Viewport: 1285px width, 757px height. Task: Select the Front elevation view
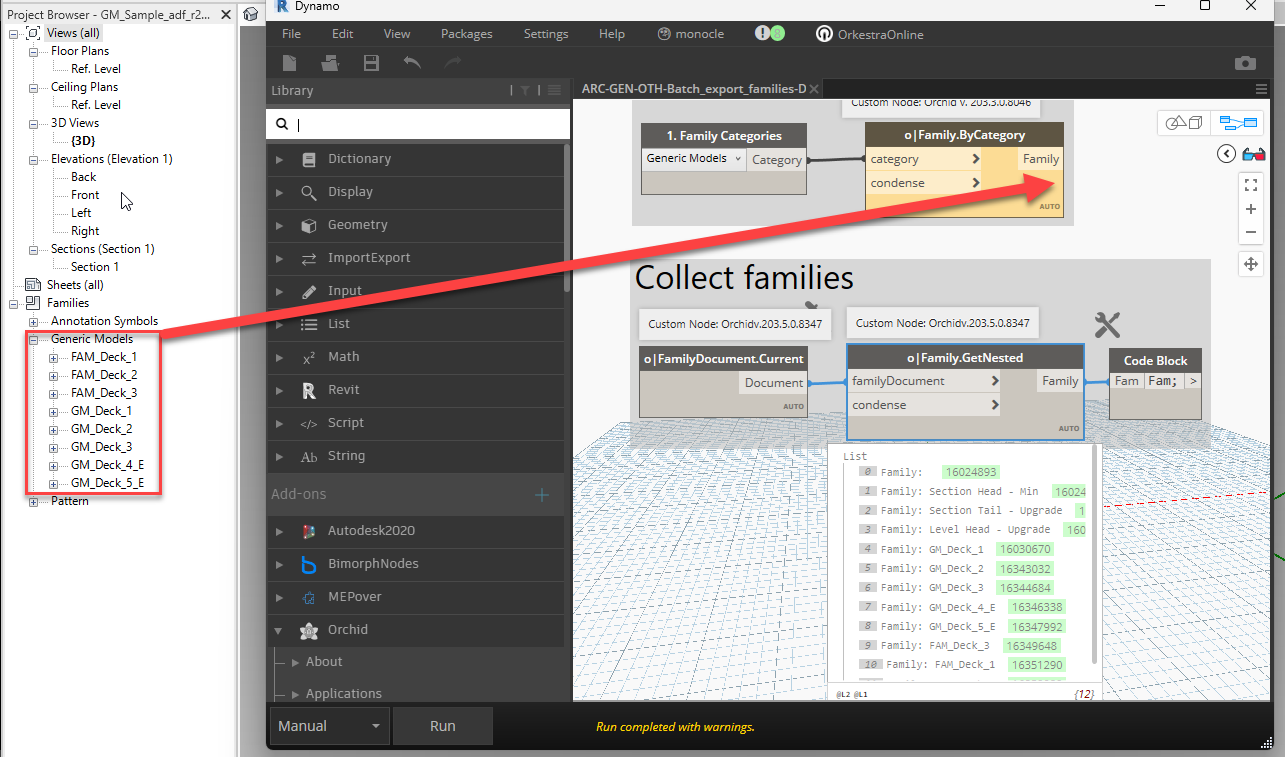tap(85, 195)
